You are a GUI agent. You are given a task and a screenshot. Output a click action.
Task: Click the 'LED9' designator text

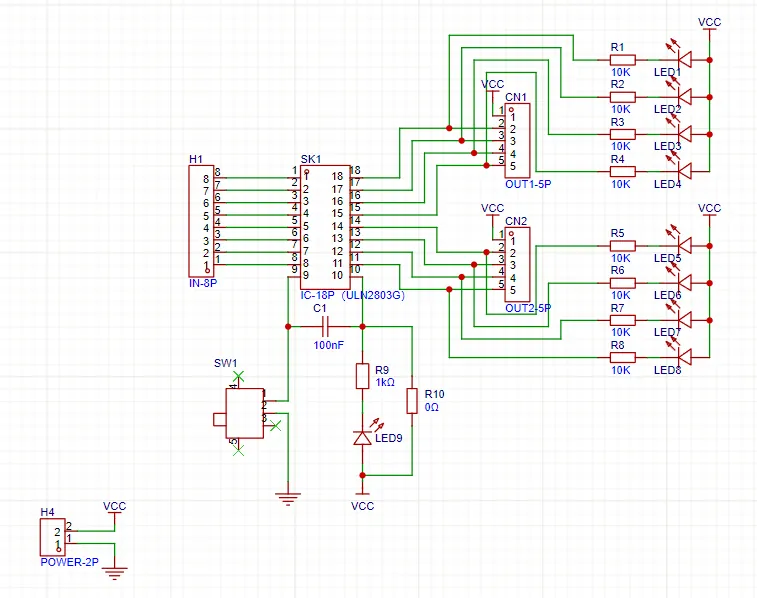coord(389,438)
